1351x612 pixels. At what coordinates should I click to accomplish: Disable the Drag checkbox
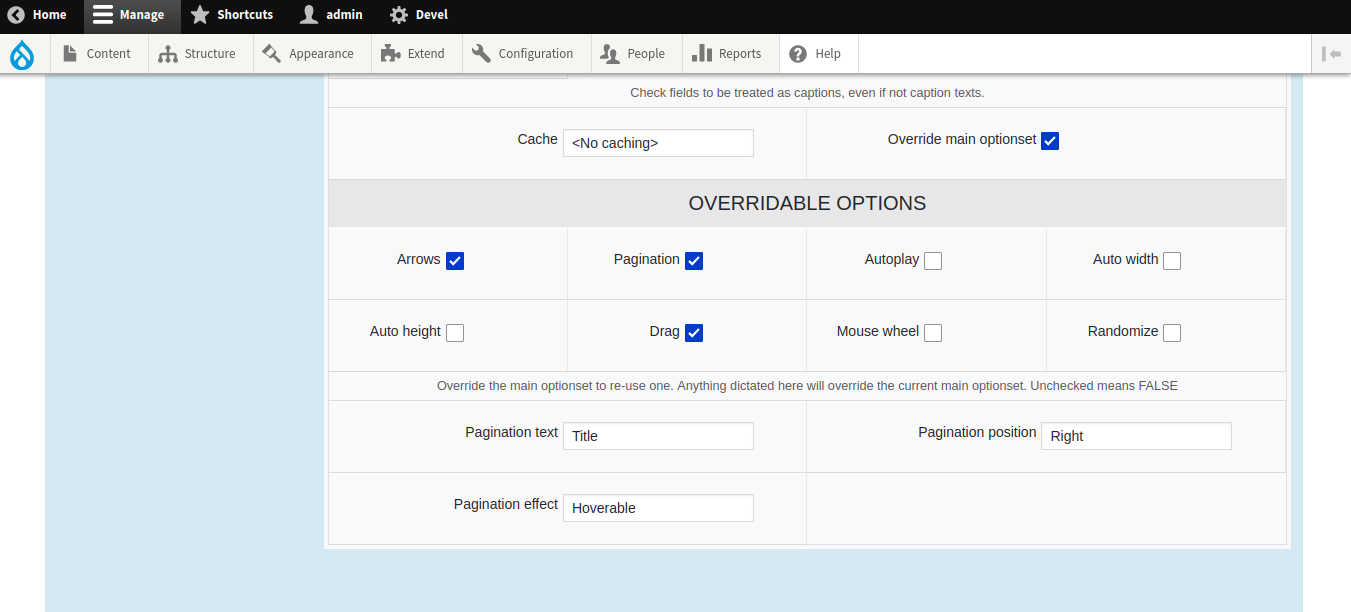pos(694,333)
